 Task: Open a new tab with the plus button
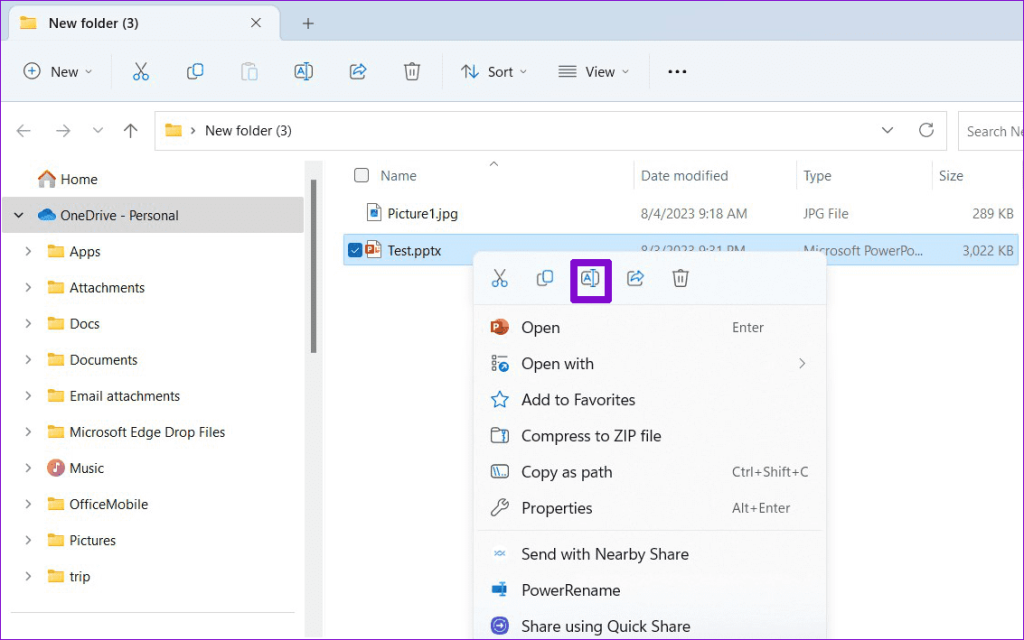308,24
